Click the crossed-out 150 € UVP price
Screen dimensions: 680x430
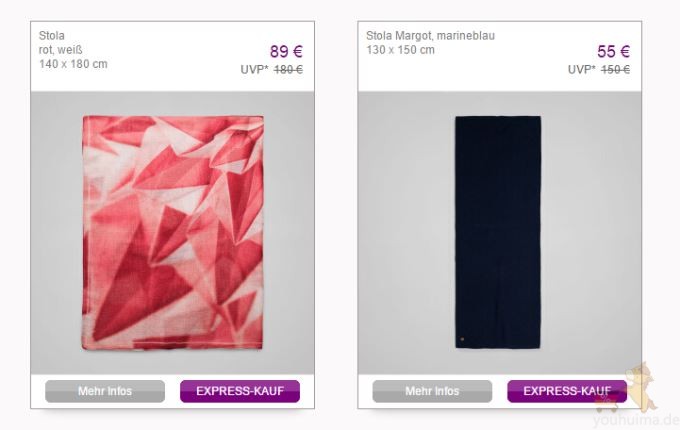click(616, 69)
